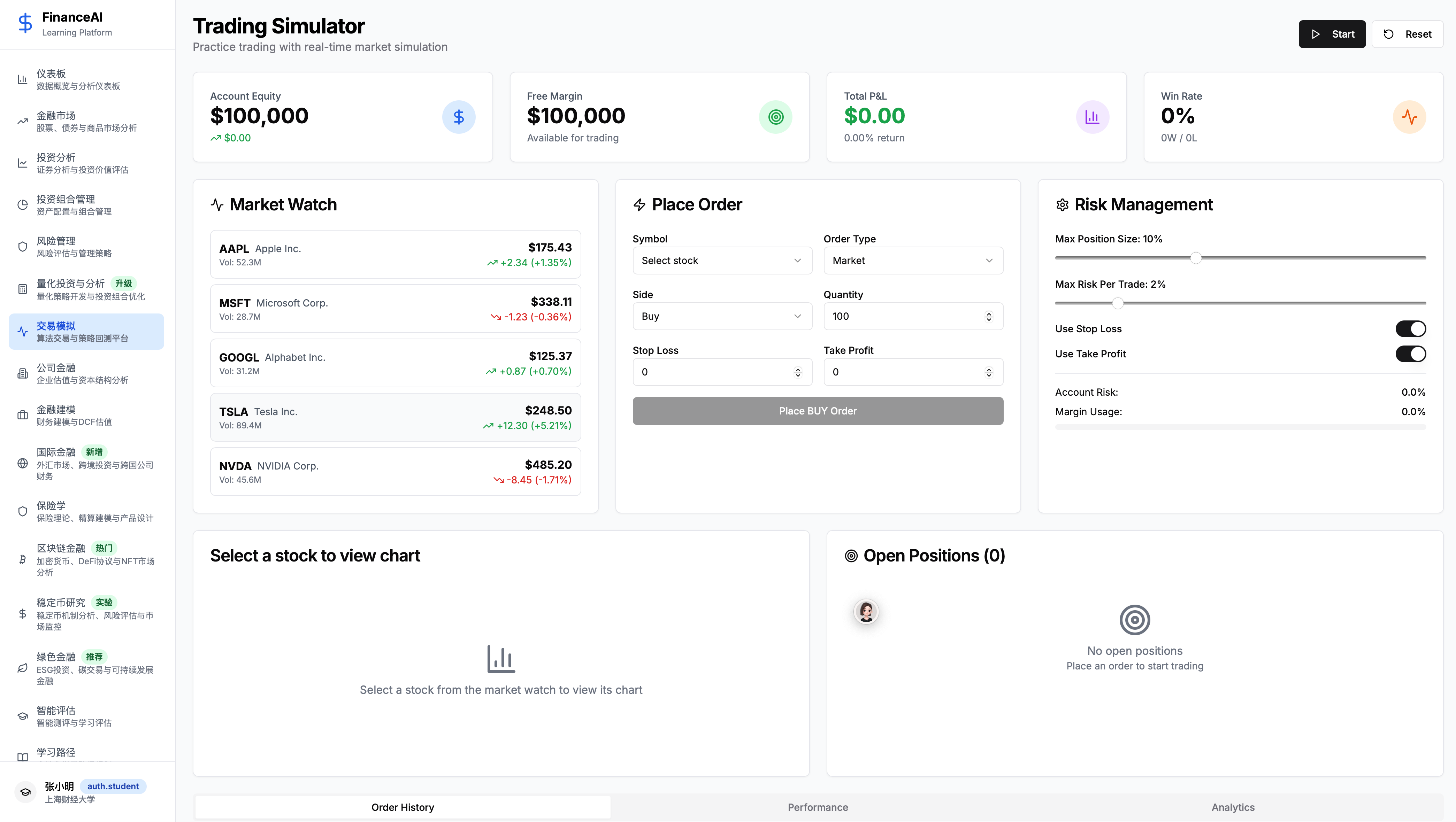This screenshot has height=822, width=1456.
Task: Click the Max Position Size slider handle
Action: tap(1195, 258)
